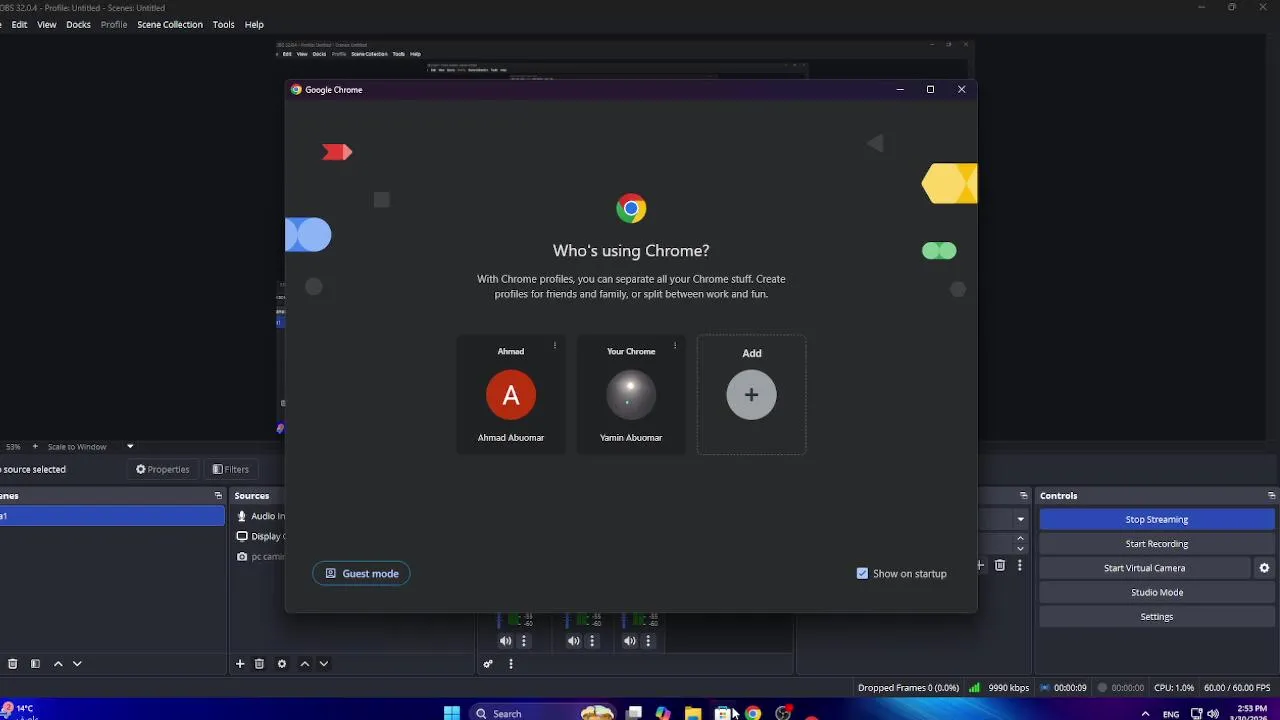Viewport: 1280px width, 720px height.
Task: Open the Scene Collection menu
Action: tap(170, 25)
